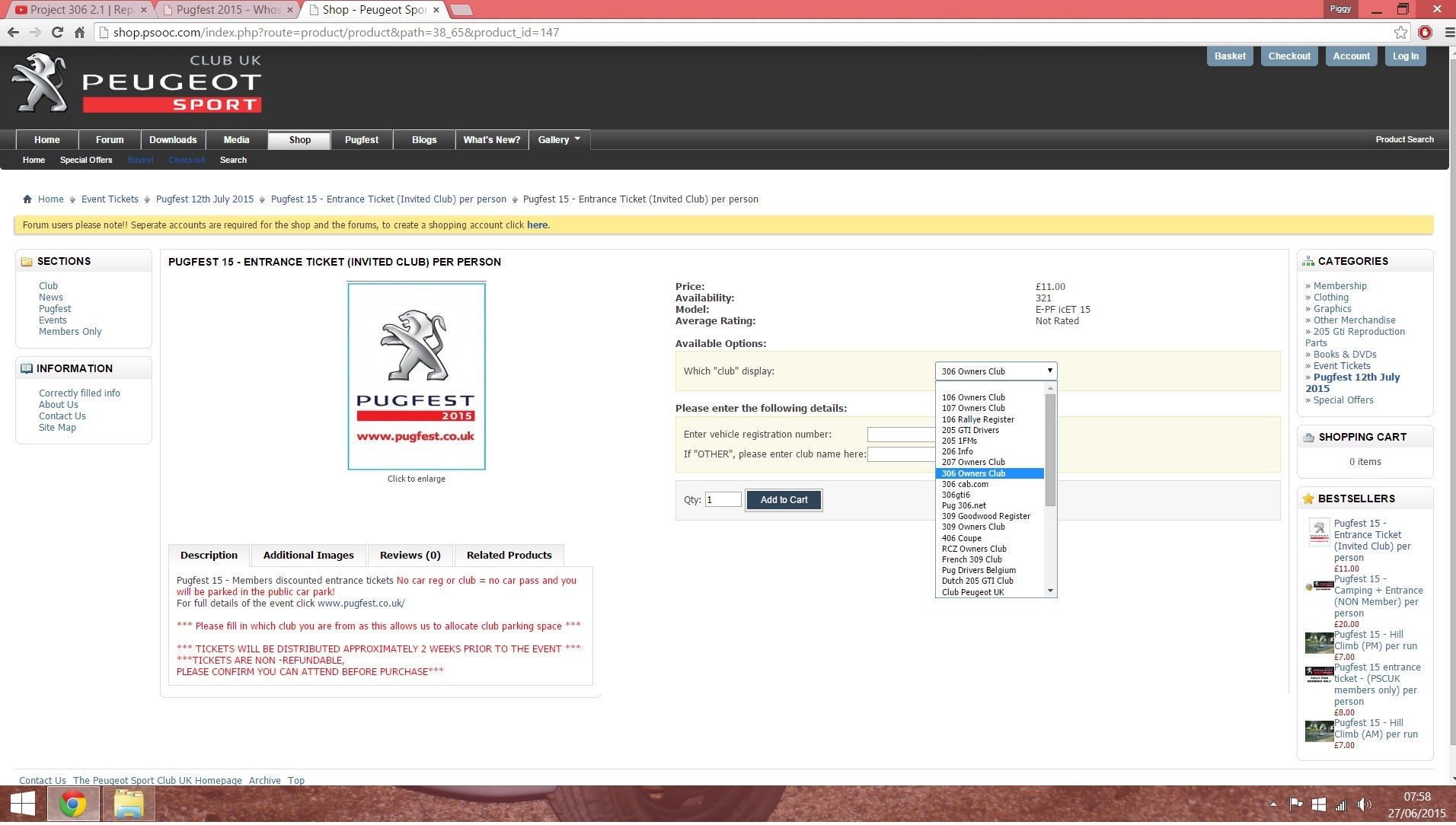Open the Which club display dropdown

[995, 371]
